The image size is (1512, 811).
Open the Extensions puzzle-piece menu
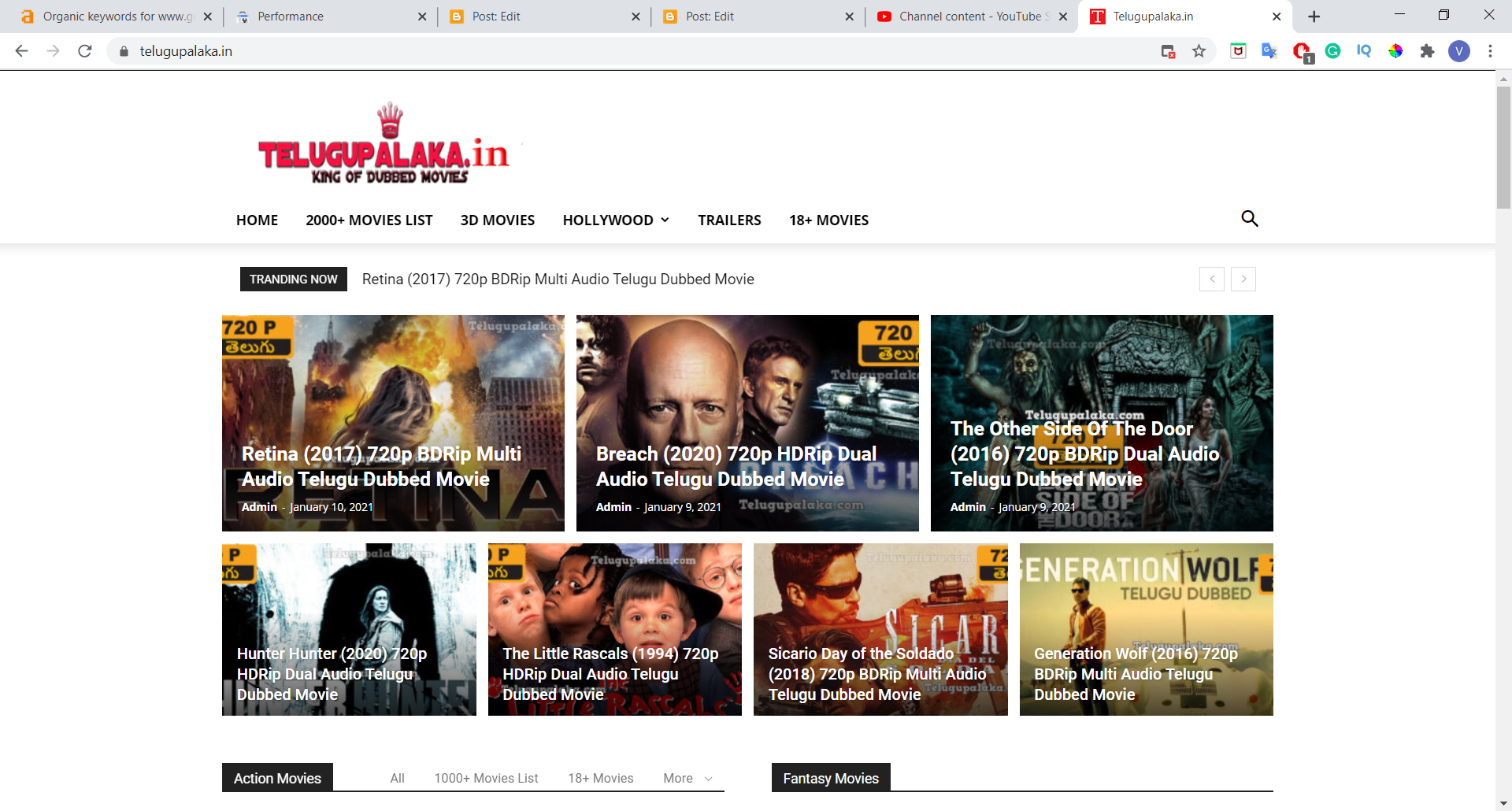click(x=1427, y=51)
